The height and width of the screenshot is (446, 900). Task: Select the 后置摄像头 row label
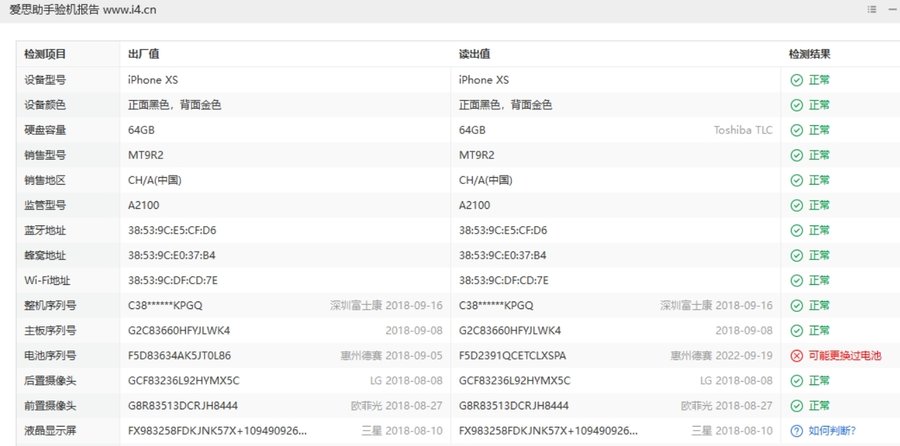click(50, 381)
